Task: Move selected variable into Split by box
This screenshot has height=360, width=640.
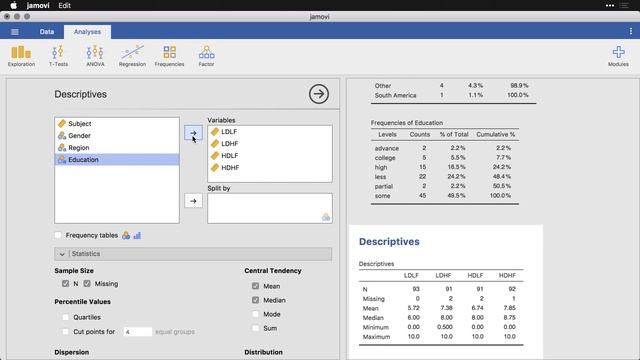Action: 193,201
